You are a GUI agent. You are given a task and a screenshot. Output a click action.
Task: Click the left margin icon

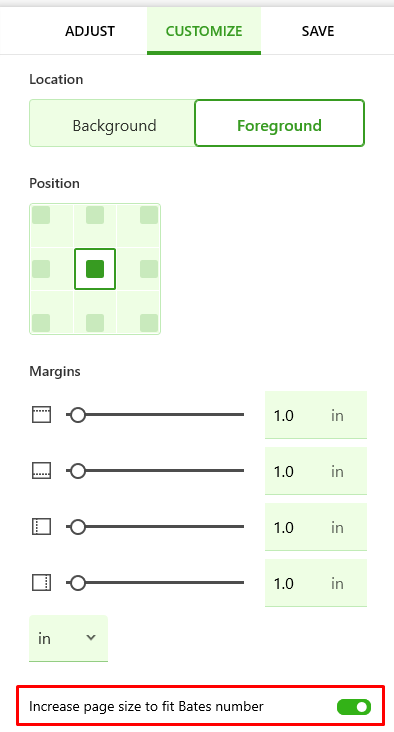click(x=42, y=527)
